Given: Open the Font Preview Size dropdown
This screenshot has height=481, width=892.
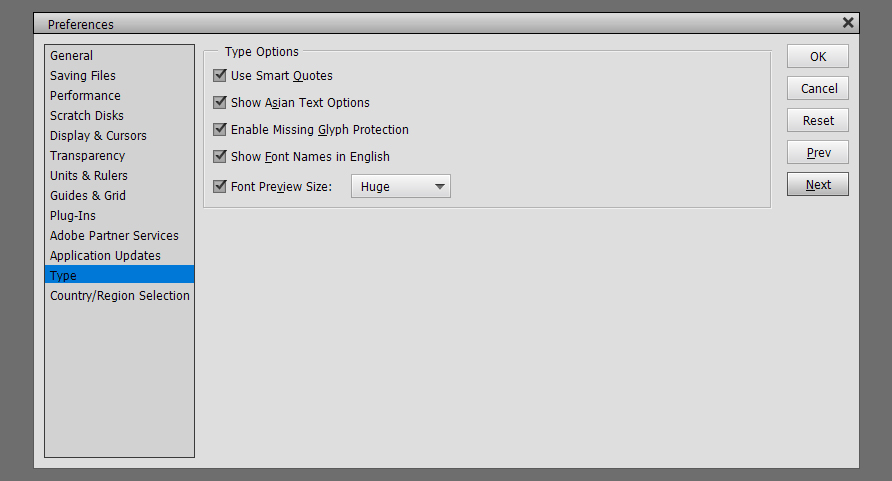Looking at the screenshot, I should point(400,186).
